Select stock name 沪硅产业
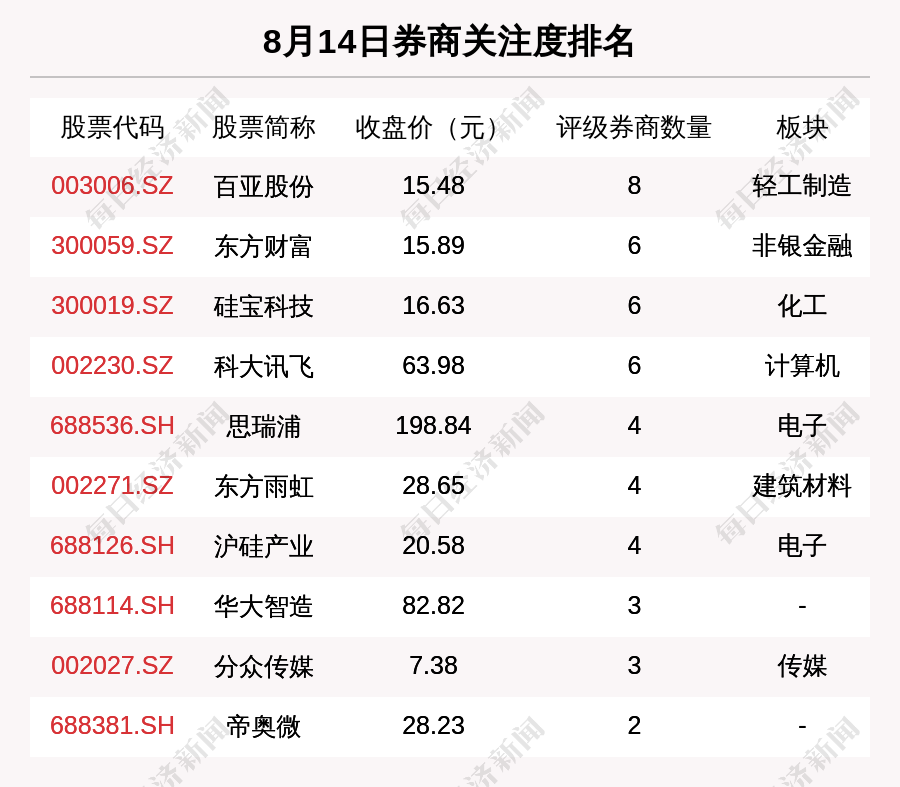Viewport: 900px width, 787px height. coord(263,546)
